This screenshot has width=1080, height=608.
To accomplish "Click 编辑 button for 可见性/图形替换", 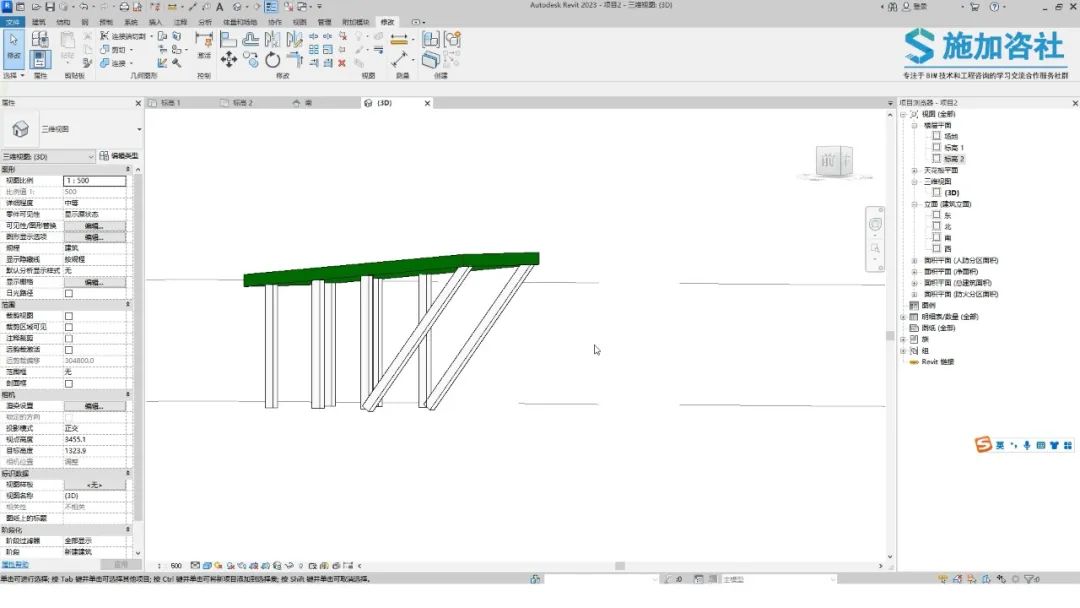I will click(94, 226).
